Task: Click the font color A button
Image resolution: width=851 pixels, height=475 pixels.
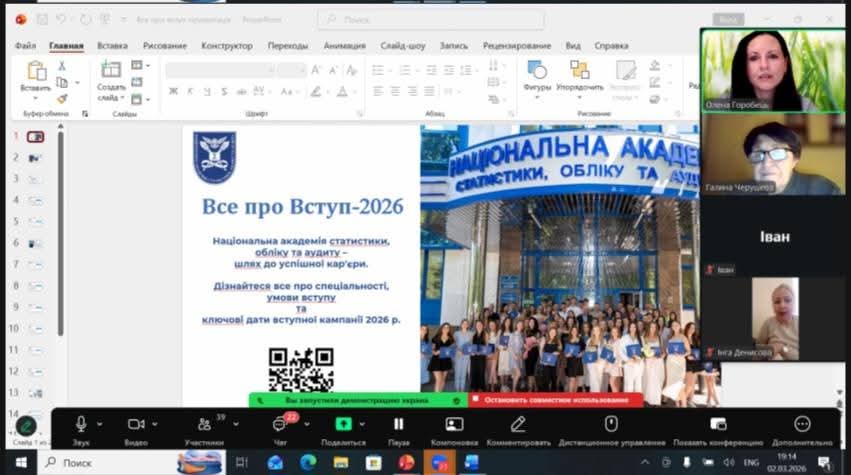Action: pos(341,91)
